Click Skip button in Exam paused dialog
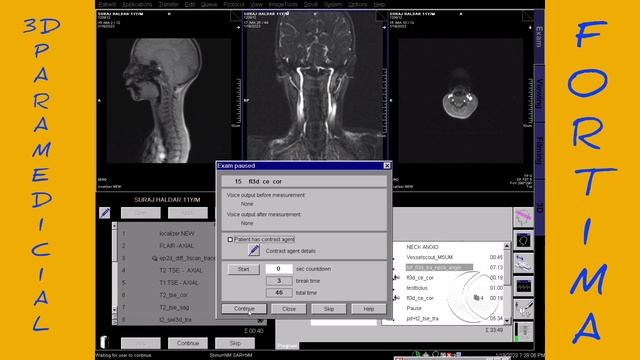This screenshot has height=360, width=640. coord(329,309)
